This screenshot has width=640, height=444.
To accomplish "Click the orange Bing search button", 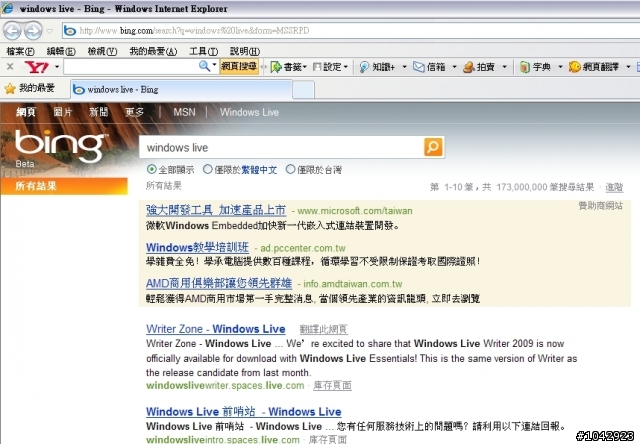I will [433, 147].
